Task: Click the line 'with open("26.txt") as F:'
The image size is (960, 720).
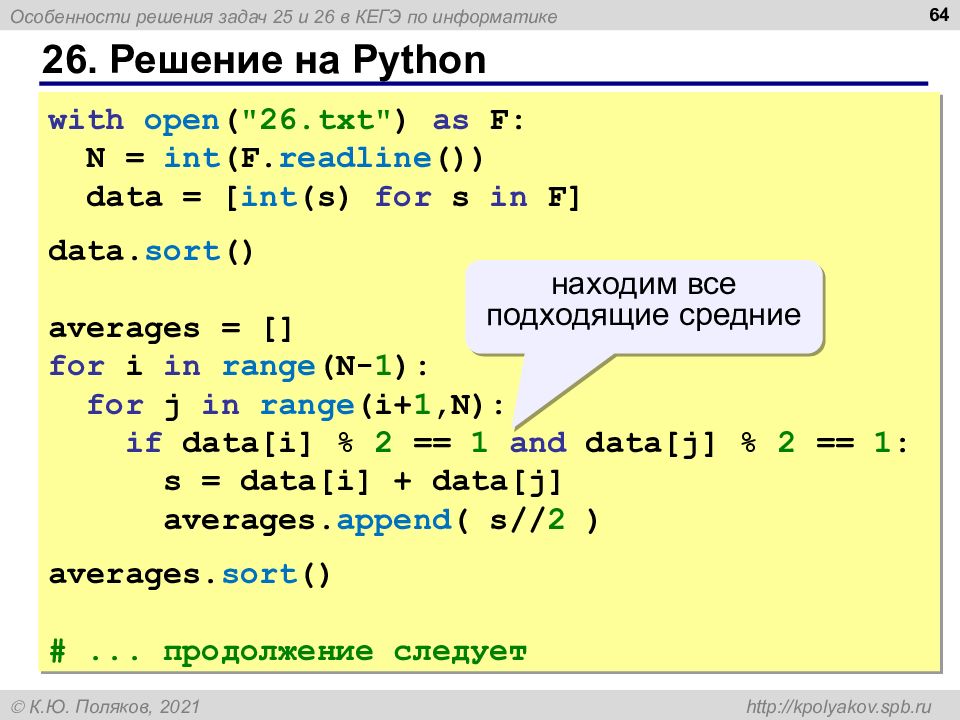Action: 287,120
